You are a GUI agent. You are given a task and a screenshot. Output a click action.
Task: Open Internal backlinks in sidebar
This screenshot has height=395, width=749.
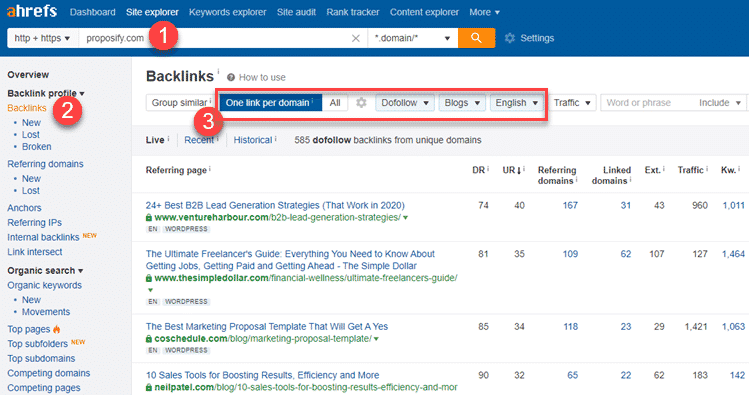pyautogui.click(x=43, y=237)
